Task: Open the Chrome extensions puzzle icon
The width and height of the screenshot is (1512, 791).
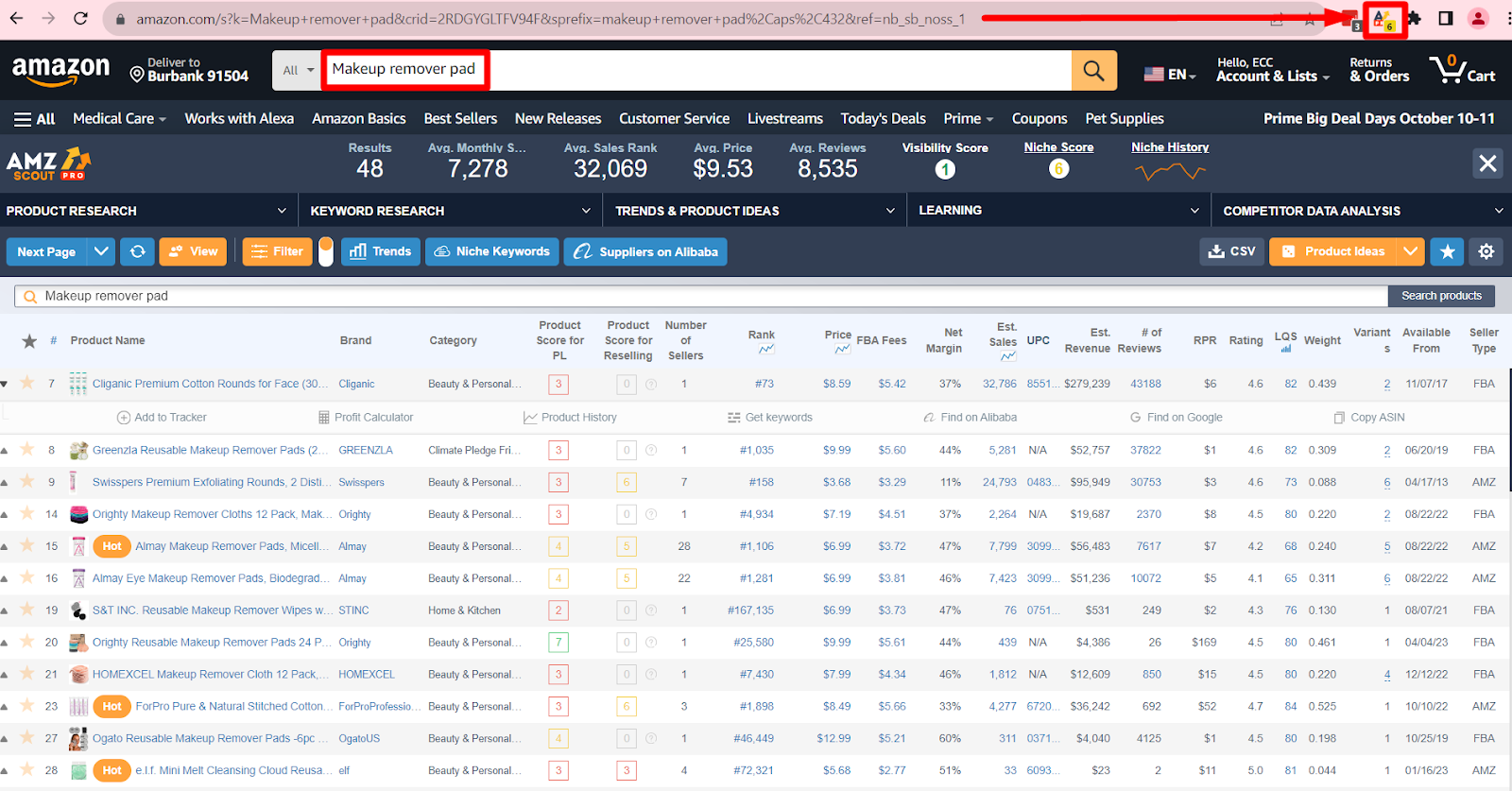Action: pyautogui.click(x=1414, y=18)
